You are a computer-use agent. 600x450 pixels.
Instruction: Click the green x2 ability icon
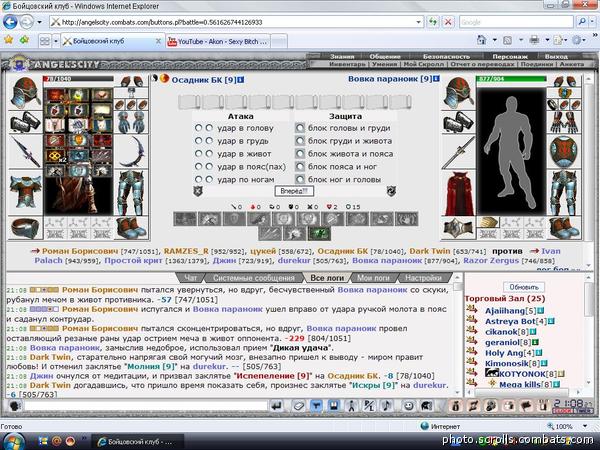point(319,233)
